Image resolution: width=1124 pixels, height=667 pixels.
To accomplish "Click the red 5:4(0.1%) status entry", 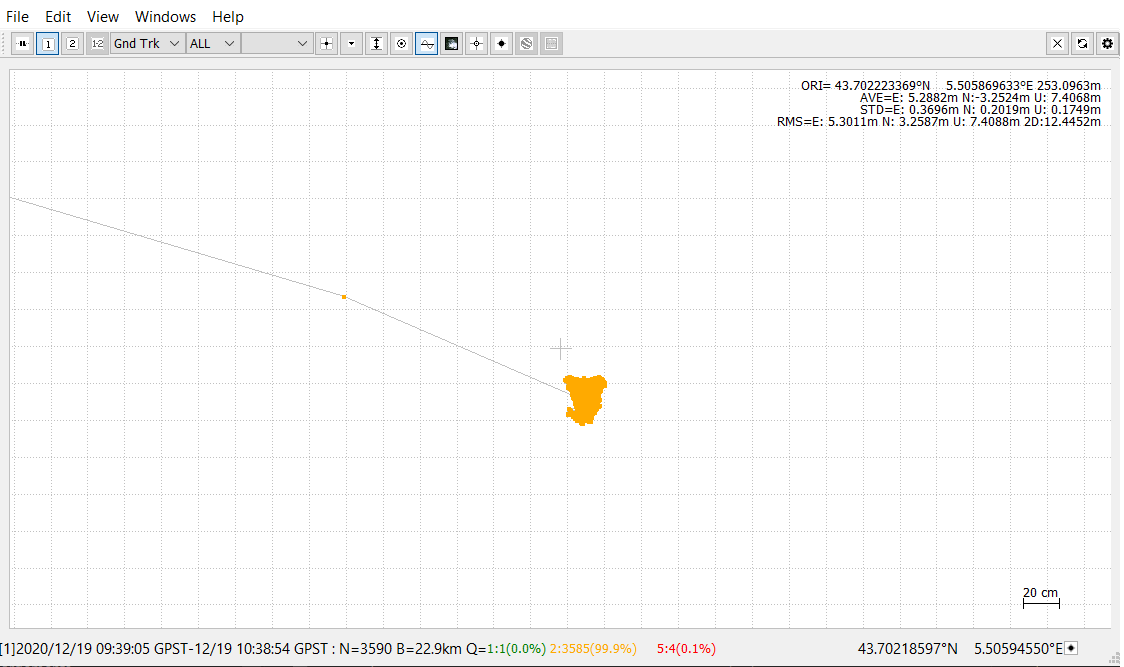I will (x=686, y=649).
